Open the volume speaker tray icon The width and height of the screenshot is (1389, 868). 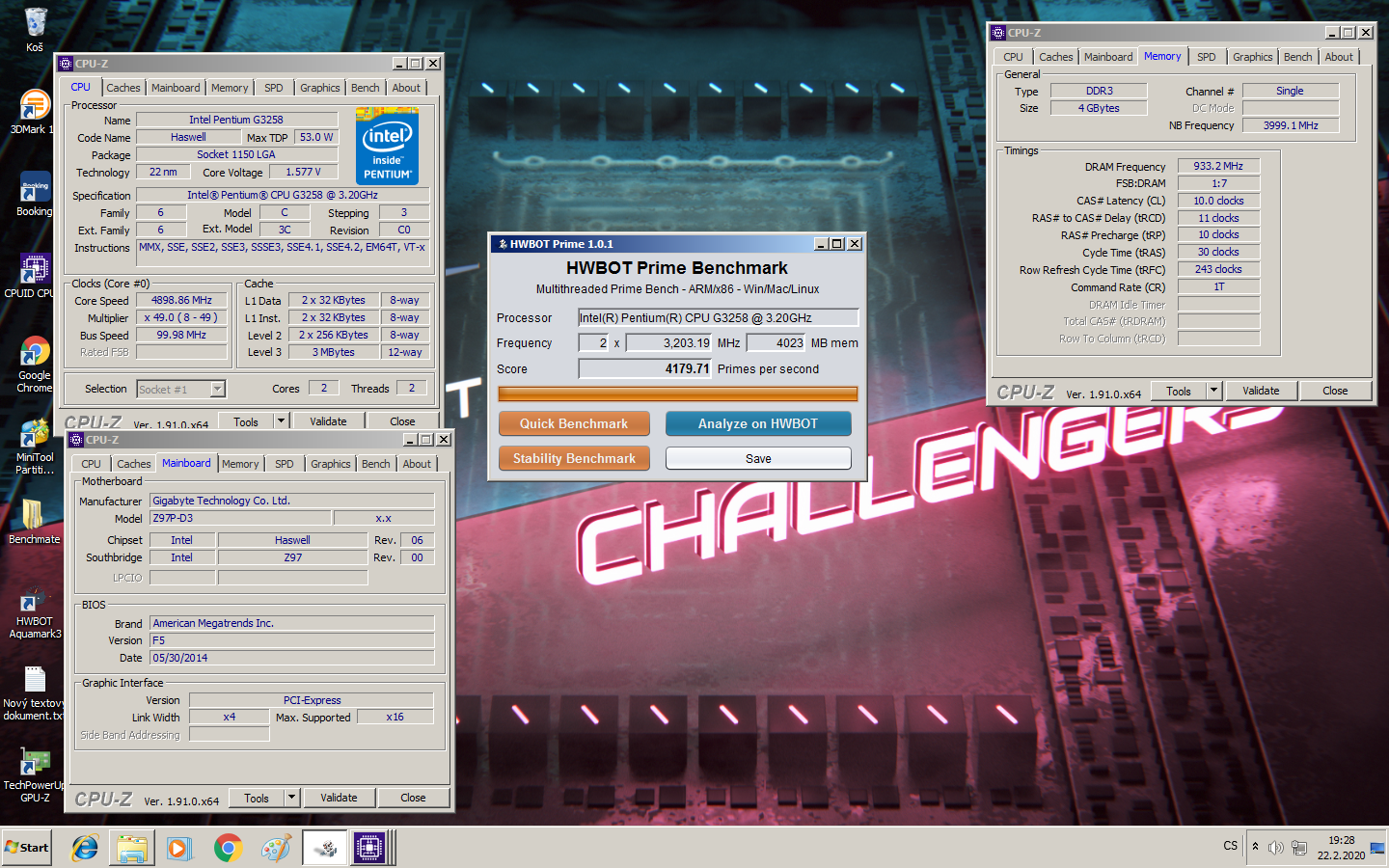point(1275,848)
